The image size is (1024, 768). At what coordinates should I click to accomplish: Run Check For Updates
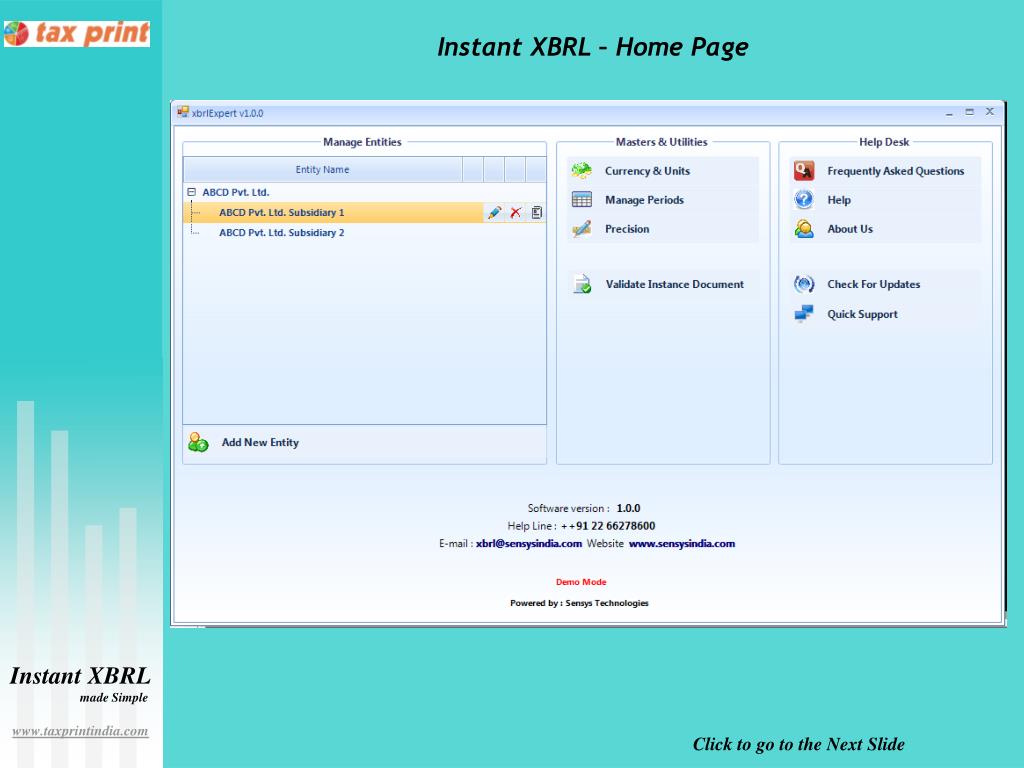pos(873,284)
